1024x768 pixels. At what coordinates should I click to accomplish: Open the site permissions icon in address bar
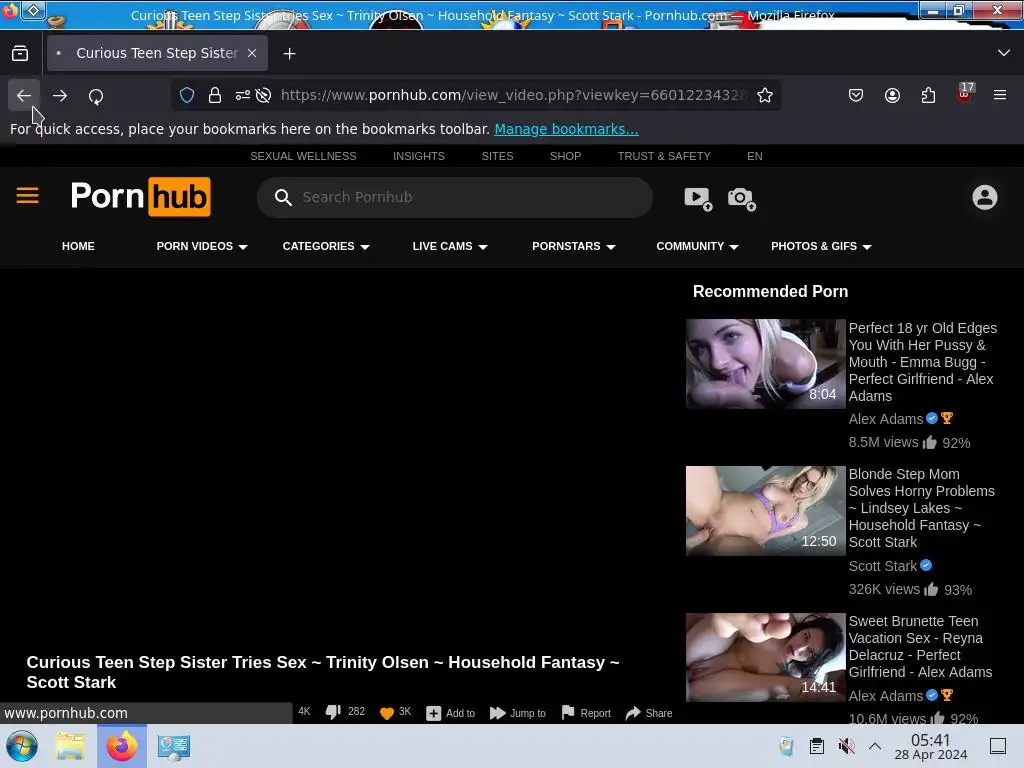pyautogui.click(x=242, y=95)
